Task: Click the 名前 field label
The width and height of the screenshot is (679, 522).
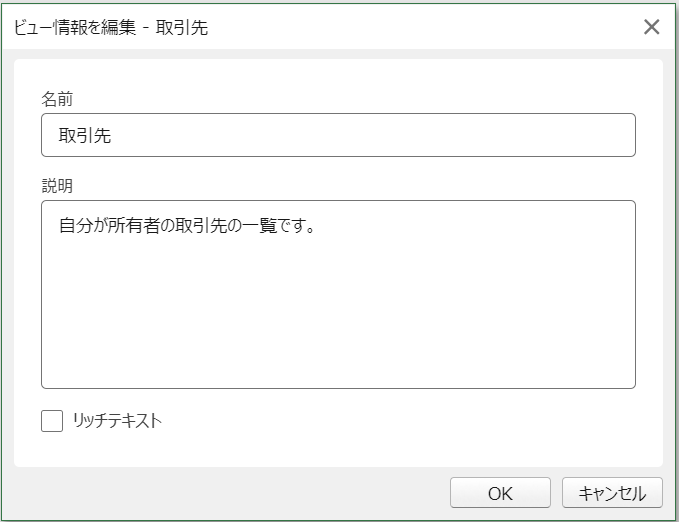Action: tap(57, 99)
